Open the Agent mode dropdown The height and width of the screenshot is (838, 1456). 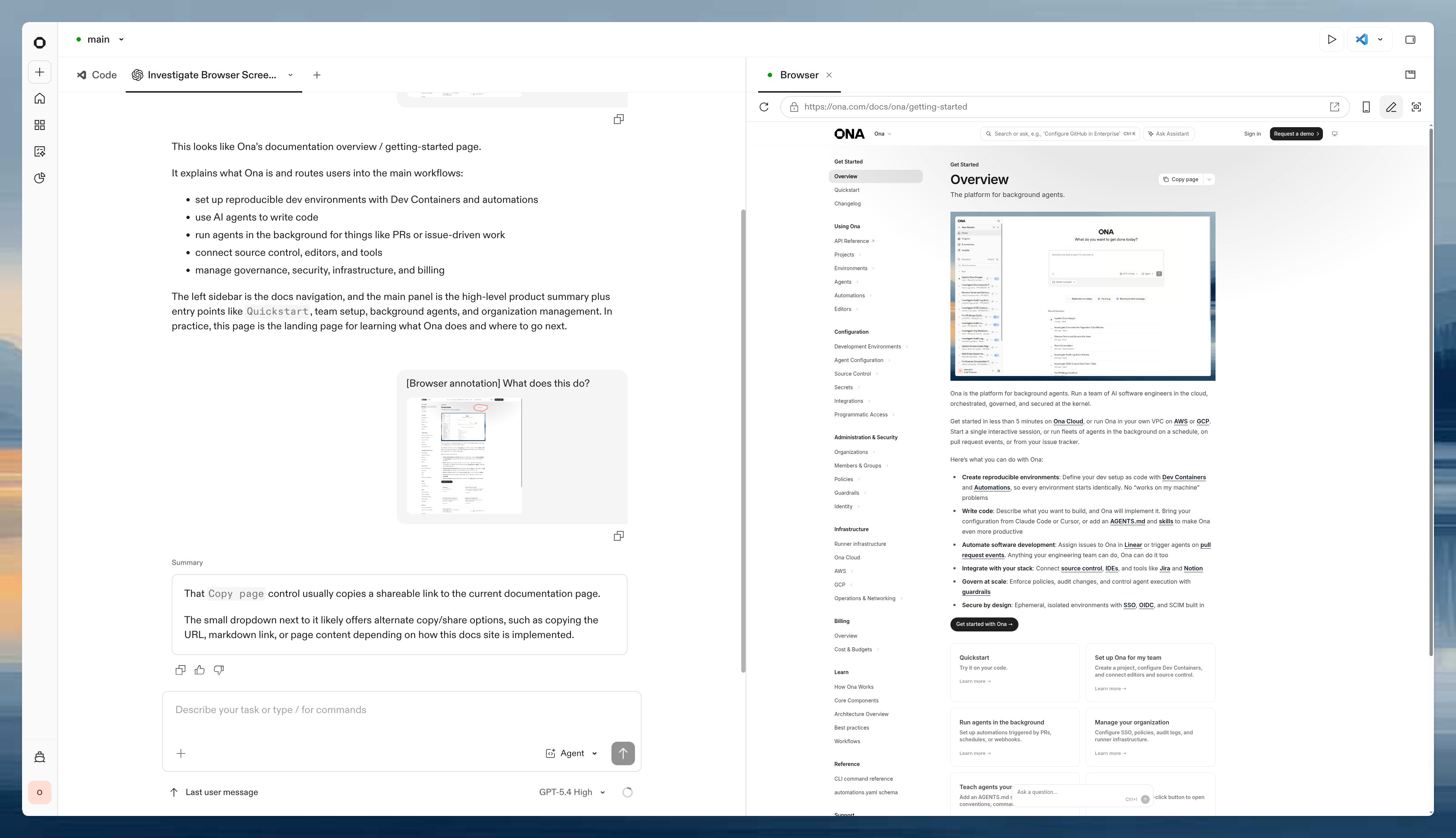[x=572, y=753]
